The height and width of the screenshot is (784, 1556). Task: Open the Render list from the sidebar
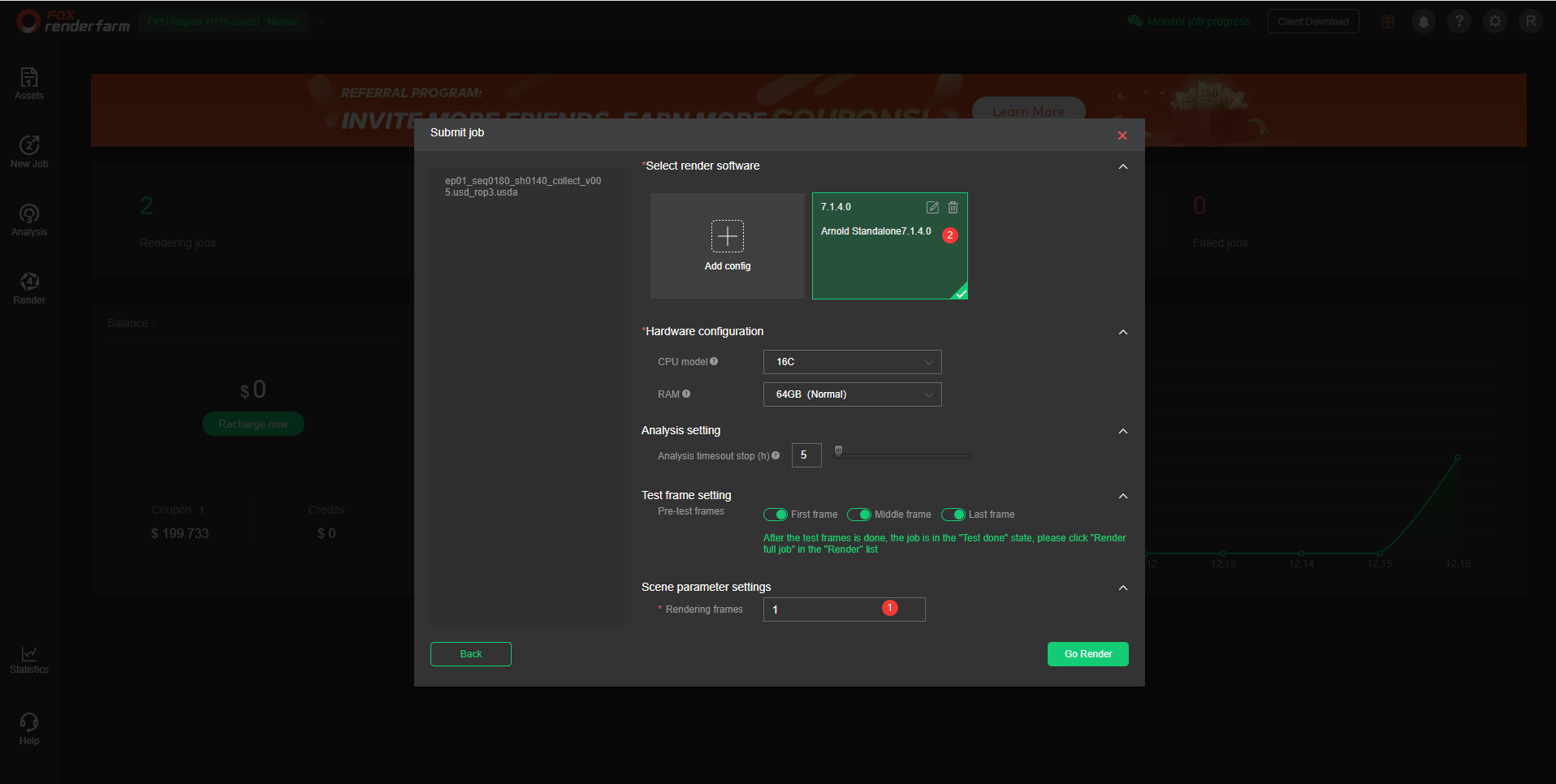pyautogui.click(x=29, y=288)
